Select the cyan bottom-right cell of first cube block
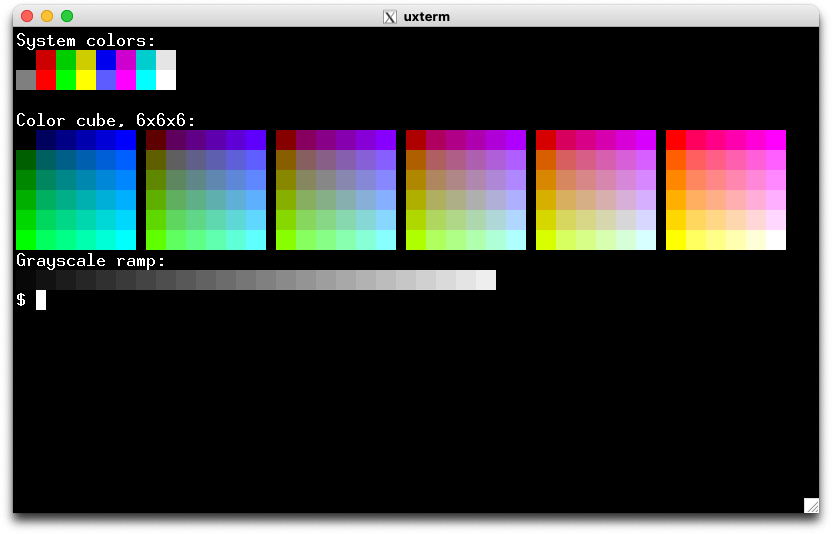The height and width of the screenshot is (534, 832). (x=126, y=240)
